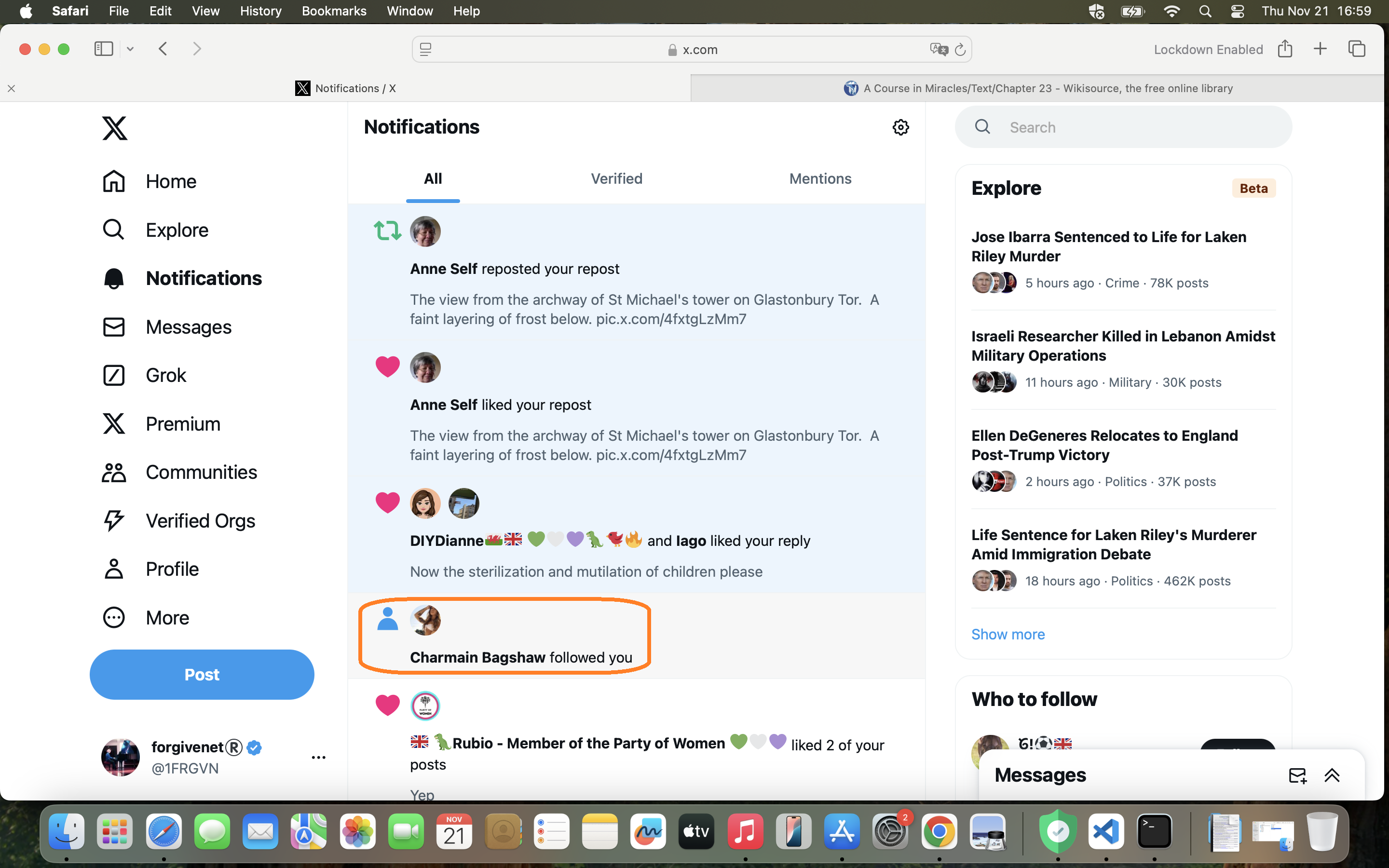Open Spotlight search in menu bar
Screen dimensions: 1389x868
(x=1205, y=11)
